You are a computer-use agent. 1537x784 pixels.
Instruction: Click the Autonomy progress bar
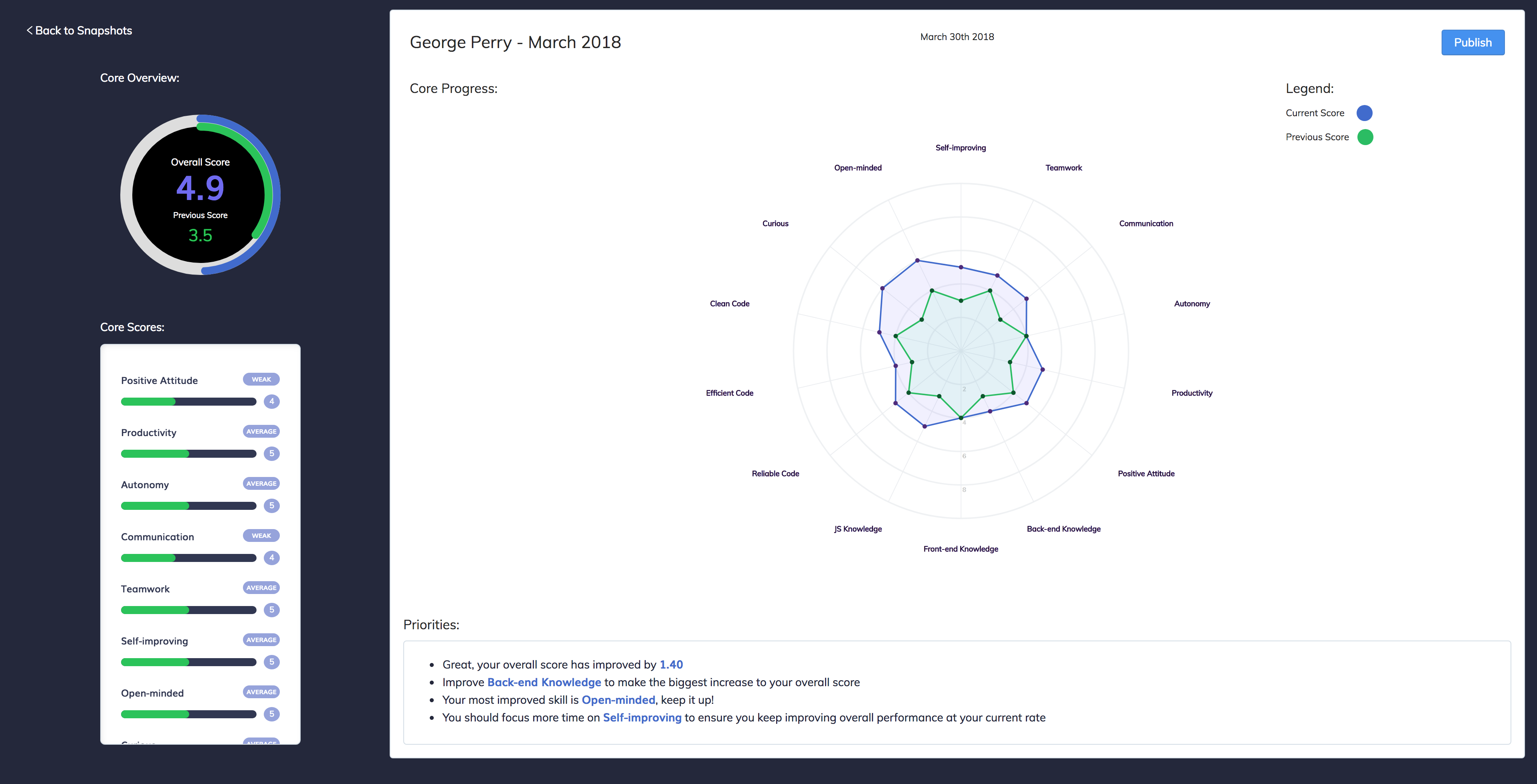coord(188,506)
